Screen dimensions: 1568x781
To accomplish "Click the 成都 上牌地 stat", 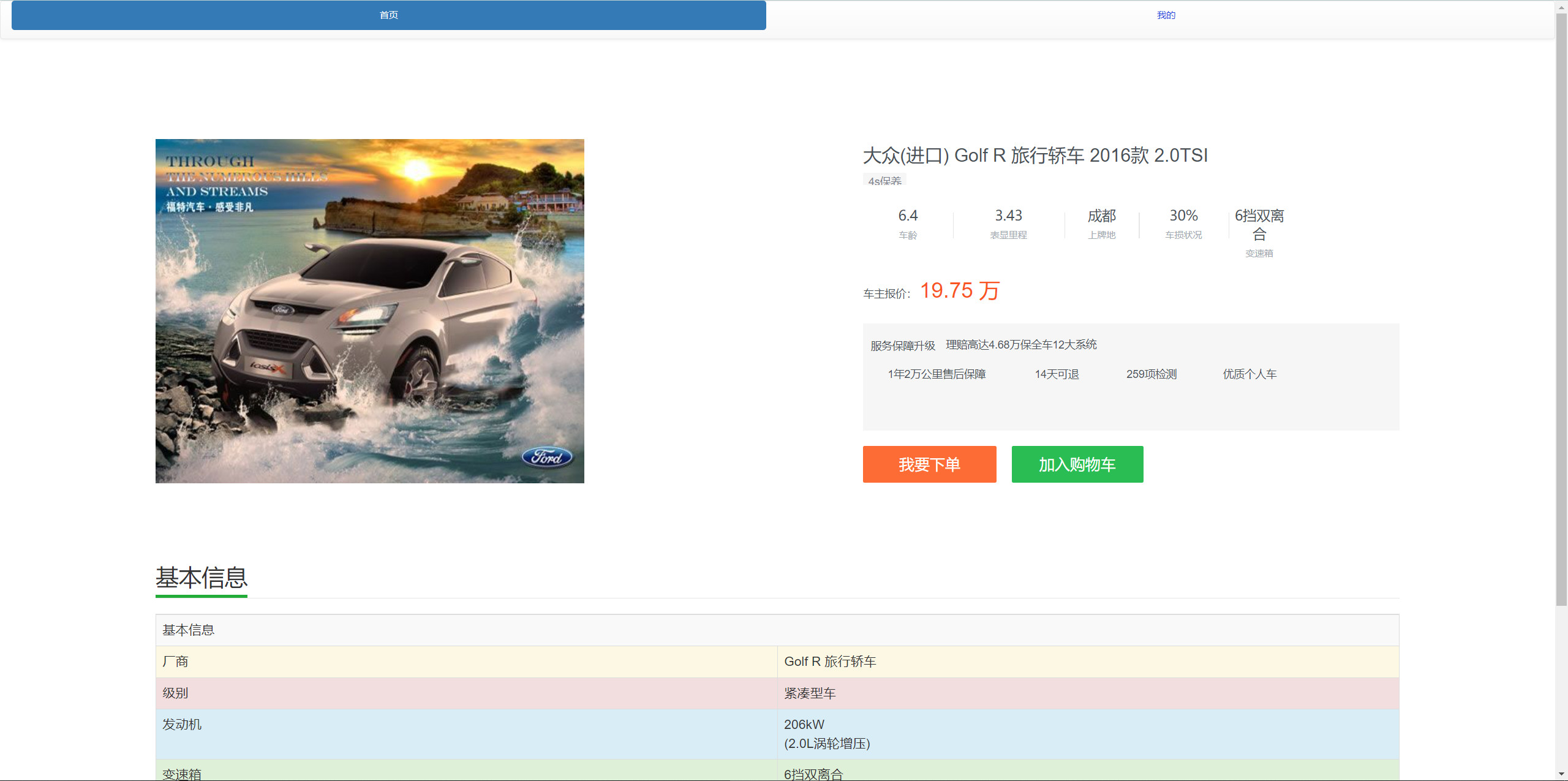I will coord(1101,224).
